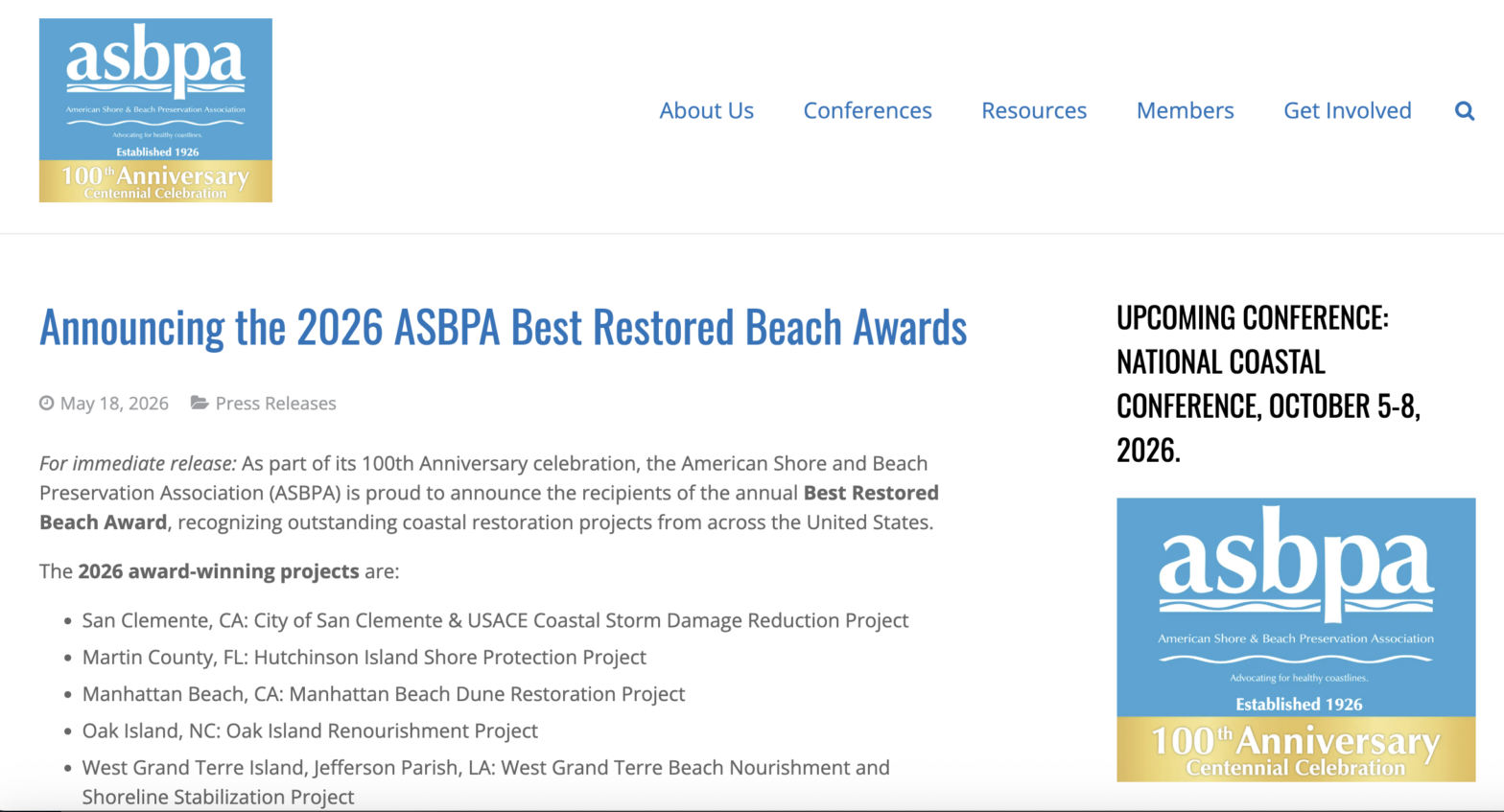Select the Martin County, FL project line
This screenshot has width=1504, height=812.
364,658
